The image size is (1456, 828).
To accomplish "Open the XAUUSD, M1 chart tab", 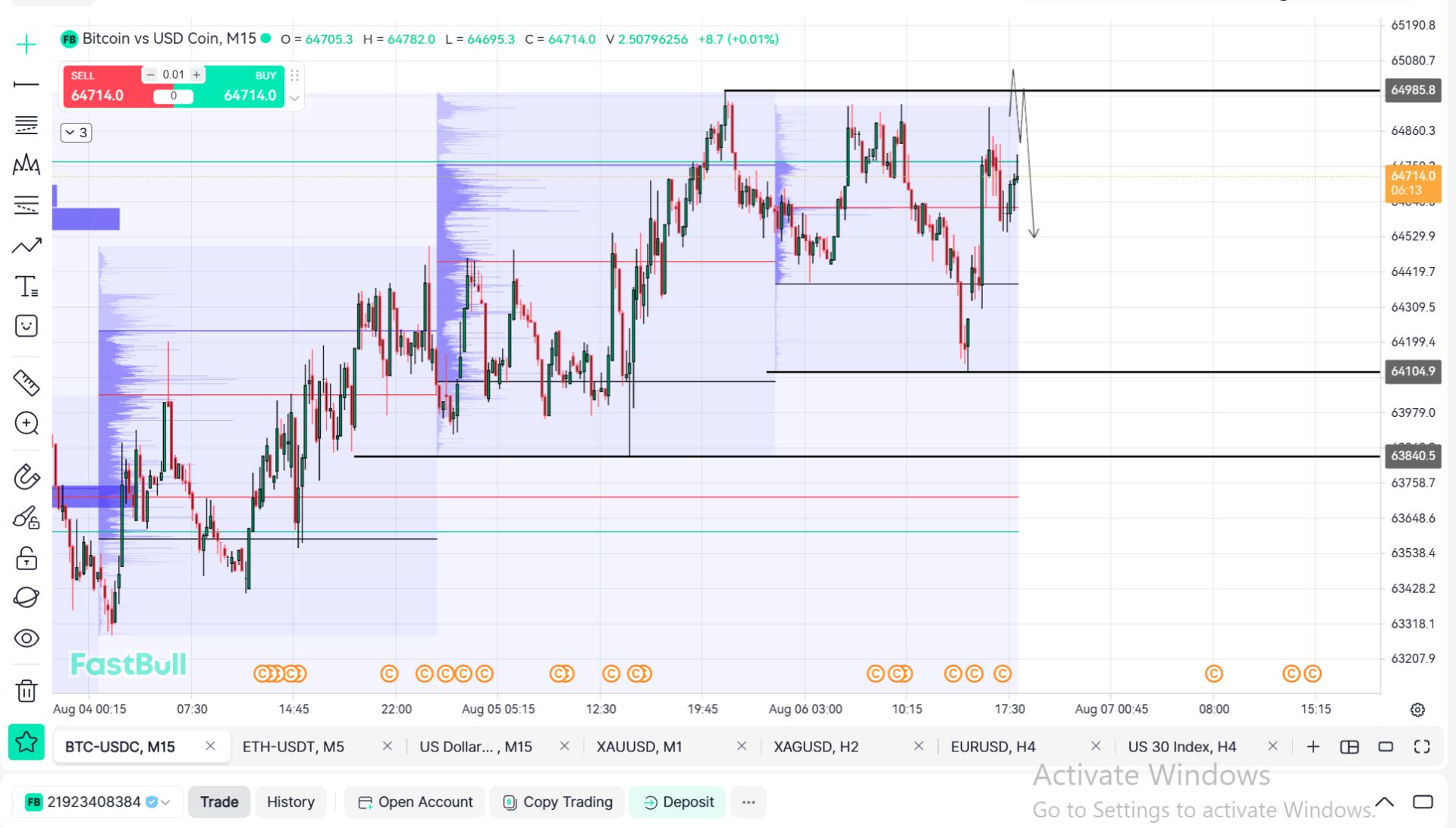I will pyautogui.click(x=639, y=747).
